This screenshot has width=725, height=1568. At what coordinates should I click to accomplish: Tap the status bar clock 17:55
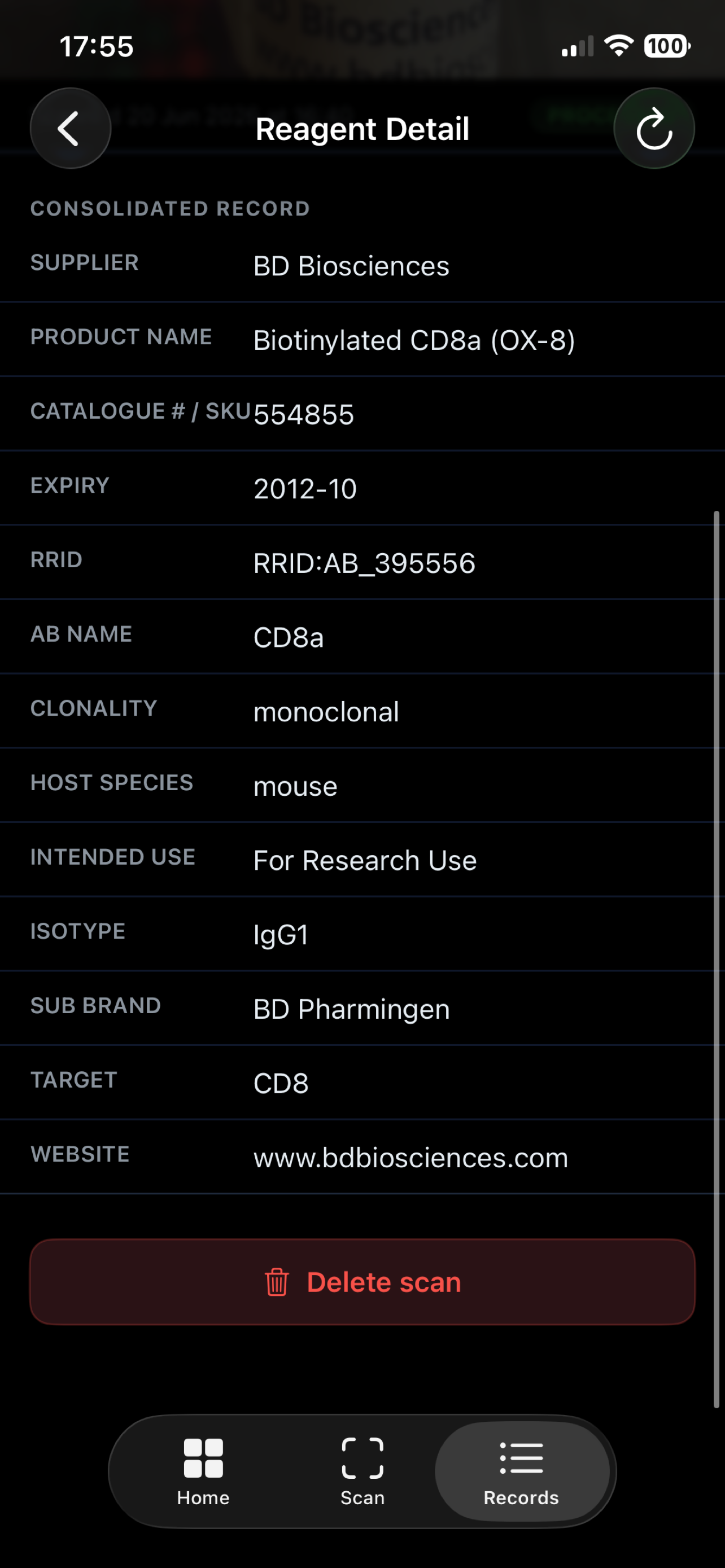pyautogui.click(x=96, y=46)
